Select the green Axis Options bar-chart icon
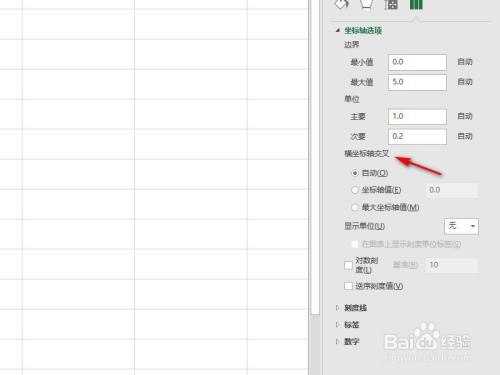Image resolution: width=500 pixels, height=375 pixels. coord(416,5)
